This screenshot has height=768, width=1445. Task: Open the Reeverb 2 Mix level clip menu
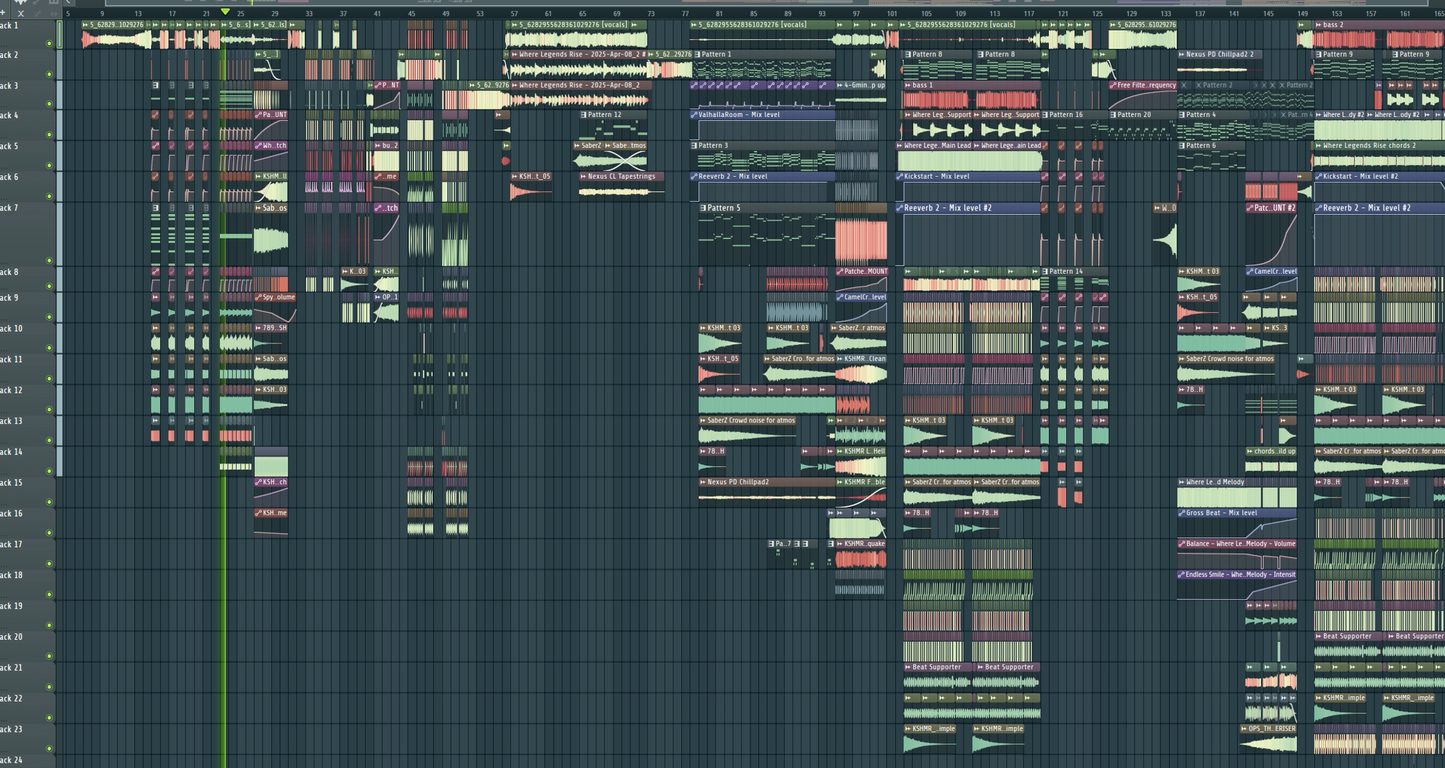tap(694, 176)
